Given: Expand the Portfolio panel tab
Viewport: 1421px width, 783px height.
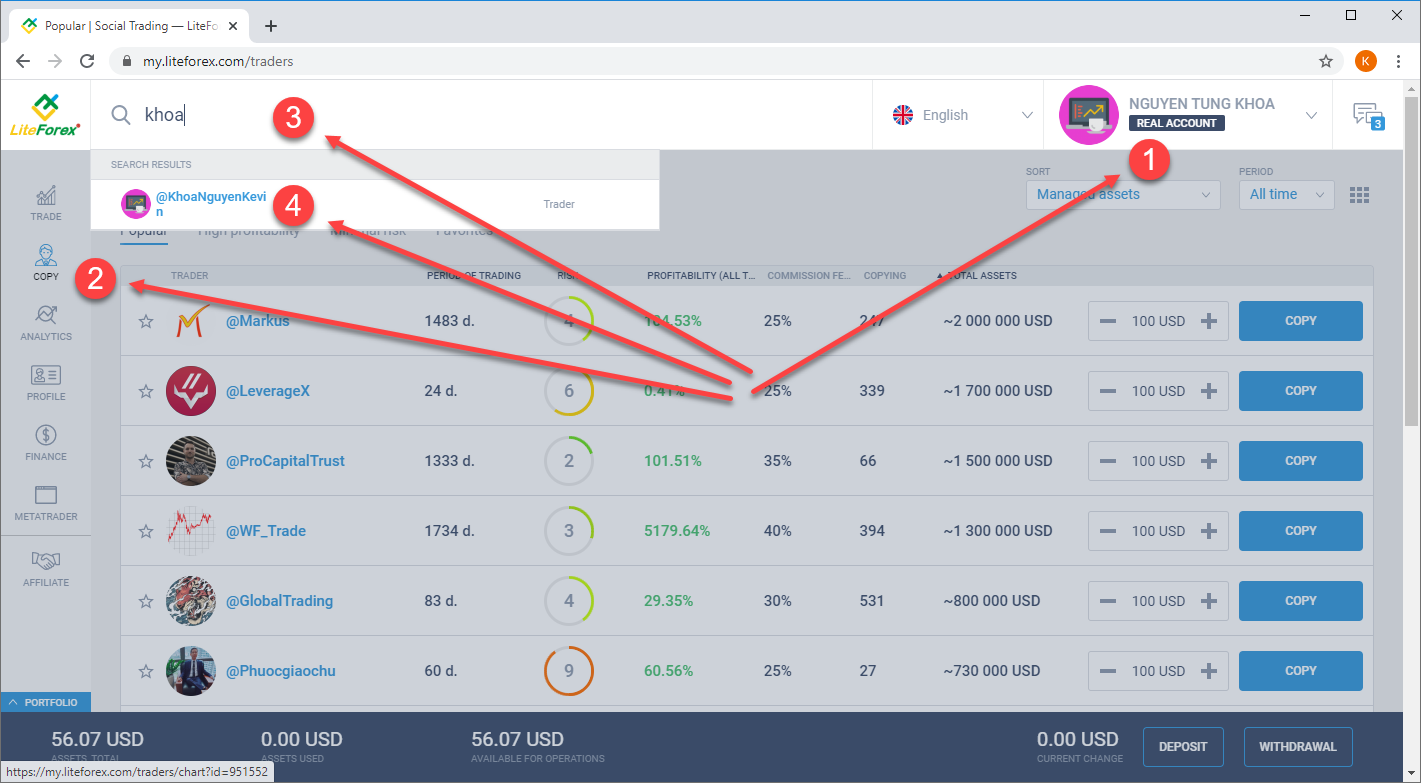Looking at the screenshot, I should coord(45,702).
